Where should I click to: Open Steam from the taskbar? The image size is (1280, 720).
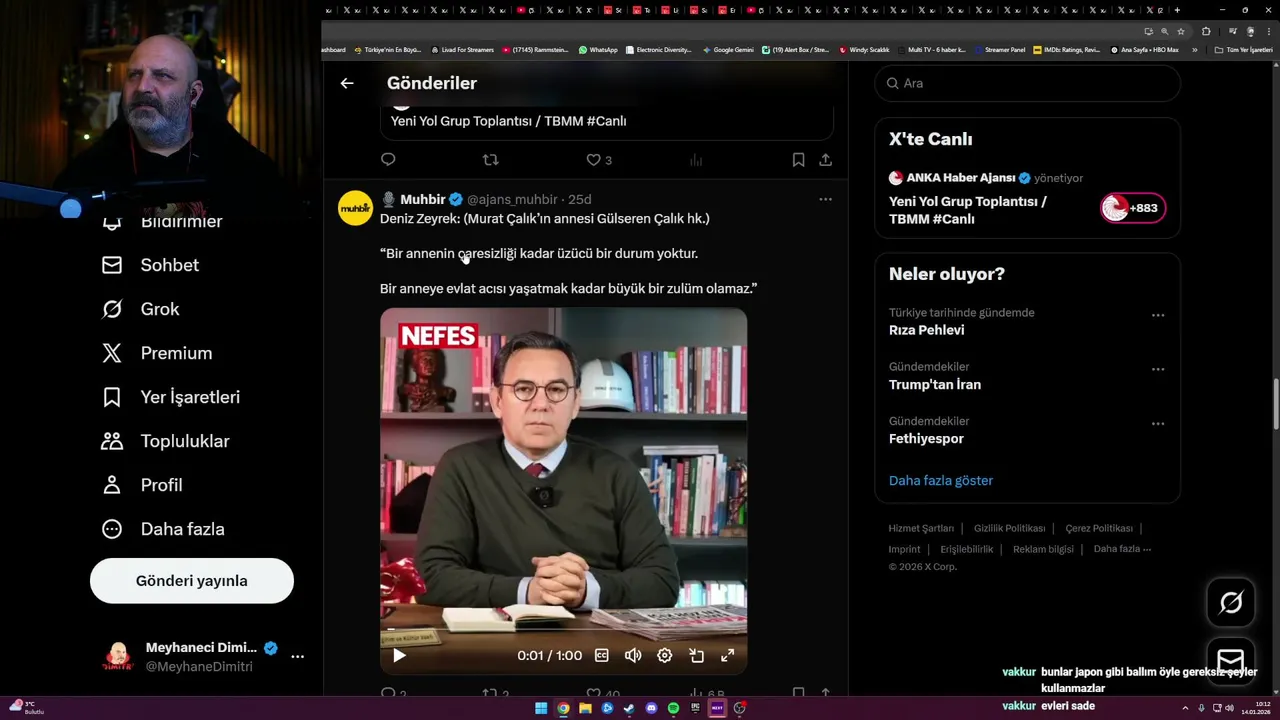point(629,708)
